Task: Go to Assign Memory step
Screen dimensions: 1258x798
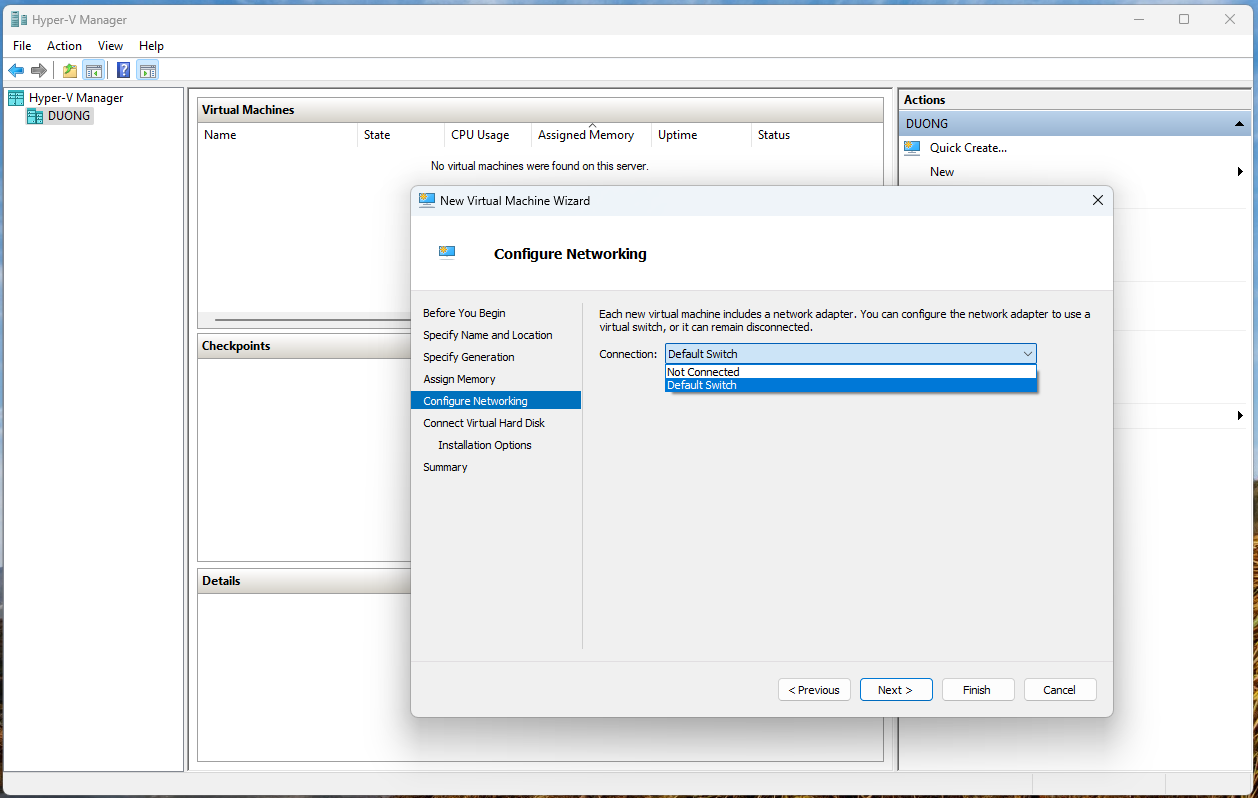Action: coord(459,379)
